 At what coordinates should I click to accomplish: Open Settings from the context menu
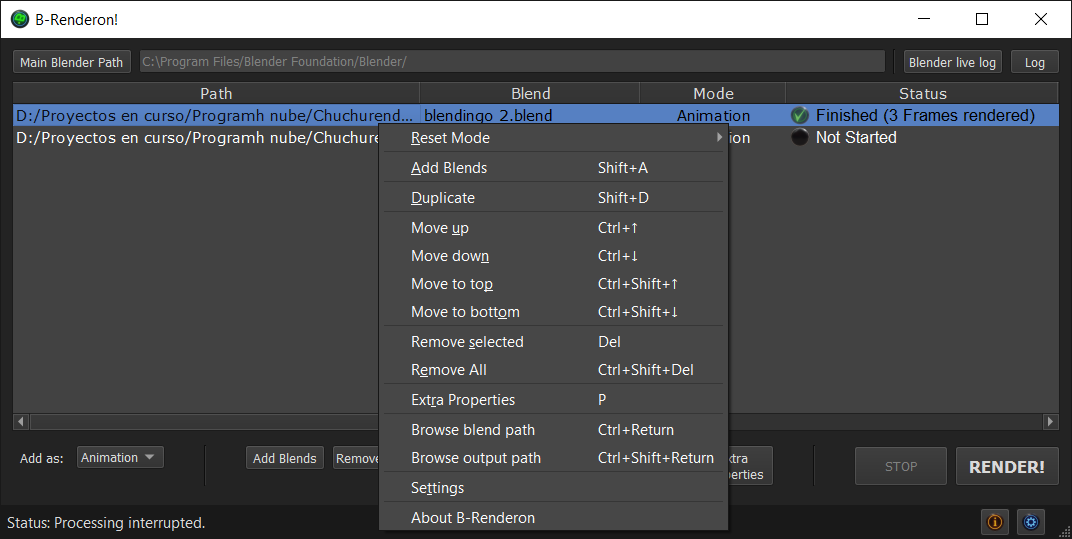click(x=553, y=488)
